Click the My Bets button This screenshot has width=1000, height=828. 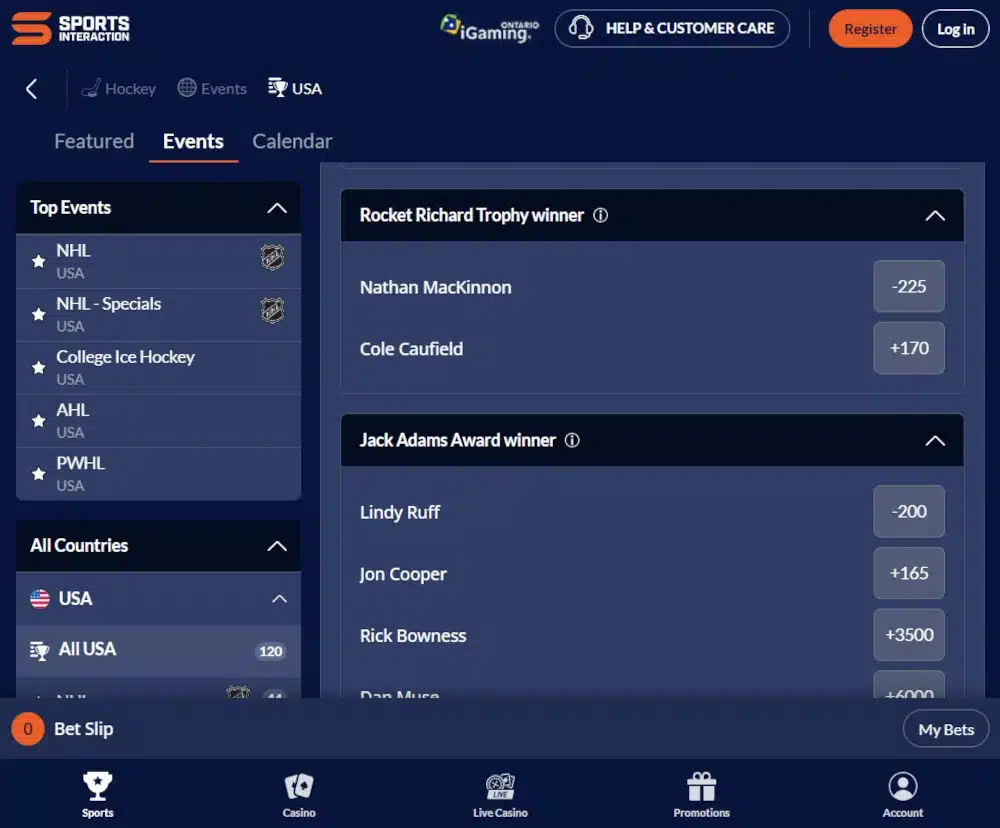946,729
